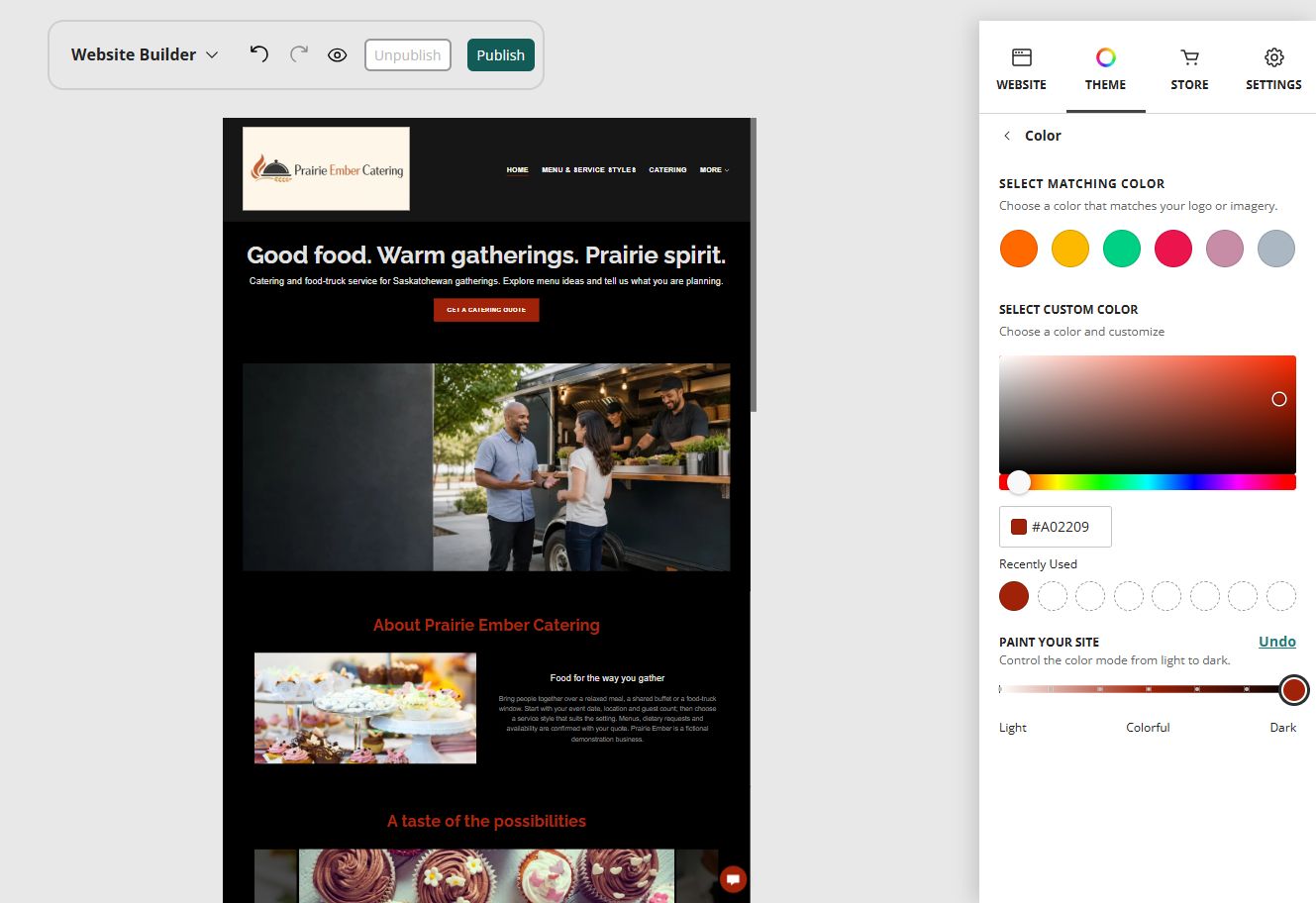
Task: Go back from the Color panel
Action: tap(1007, 136)
